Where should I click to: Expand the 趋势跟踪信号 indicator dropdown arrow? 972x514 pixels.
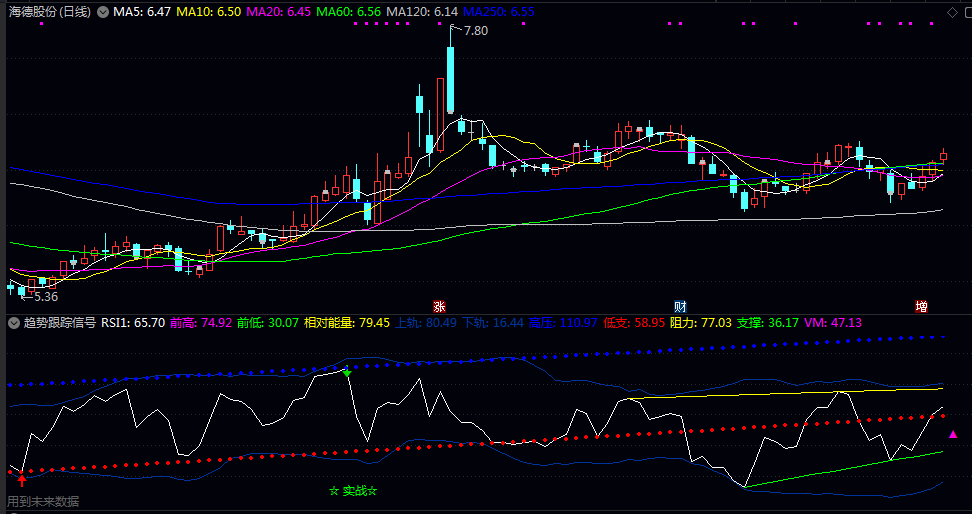coord(13,323)
